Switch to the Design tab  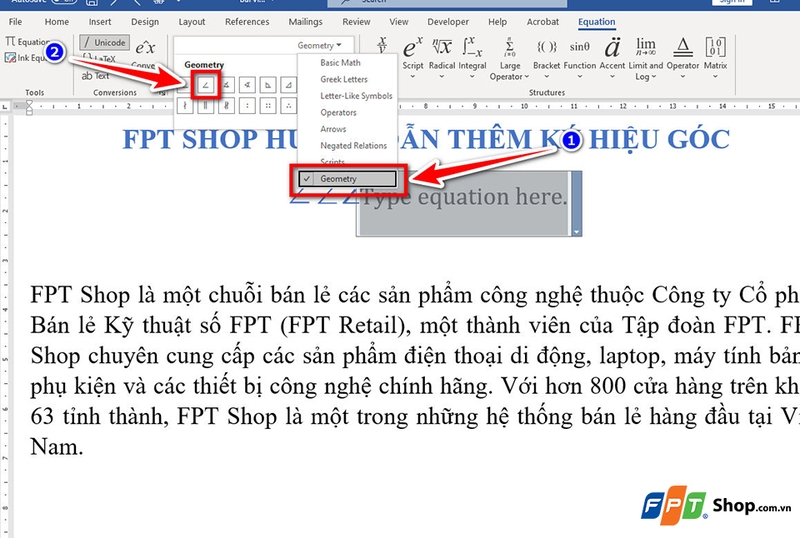point(145,21)
